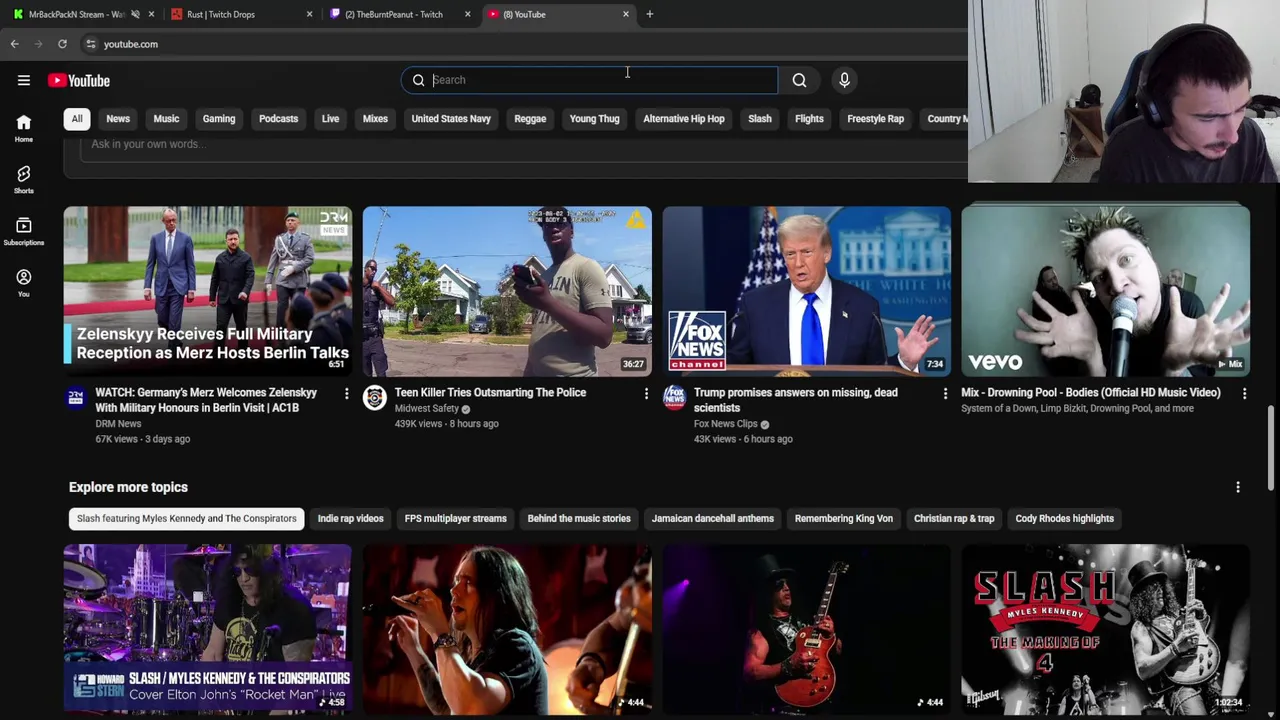Image resolution: width=1280 pixels, height=720 pixels.
Task: Select the Reggae filter chip
Action: (530, 119)
